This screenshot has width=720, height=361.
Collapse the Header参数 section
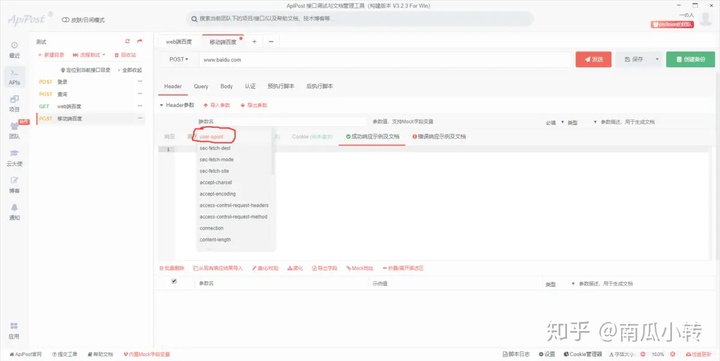[x=161, y=105]
